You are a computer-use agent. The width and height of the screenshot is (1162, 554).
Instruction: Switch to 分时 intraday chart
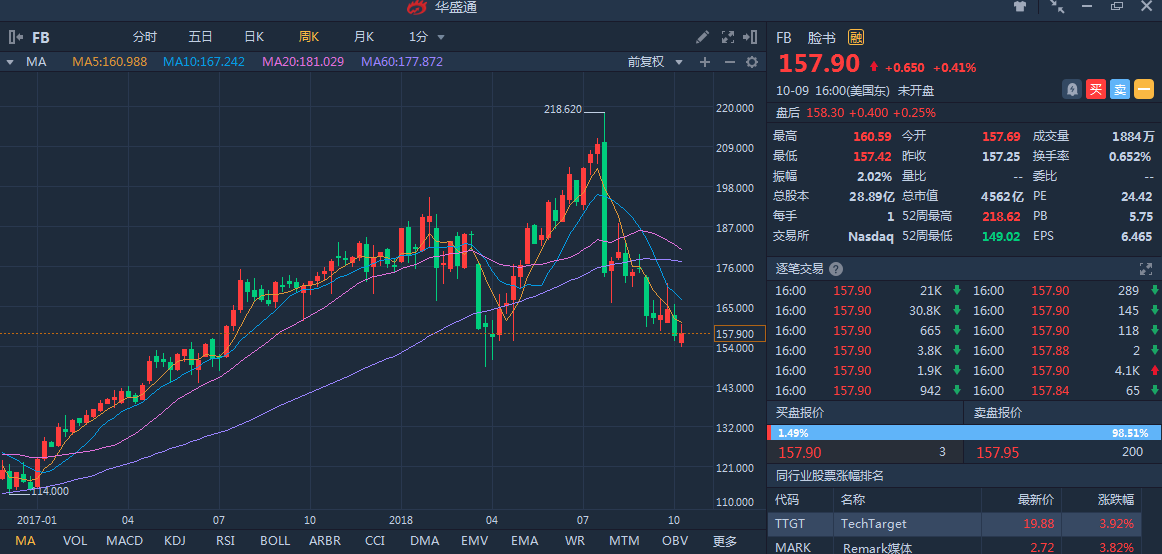[x=145, y=37]
